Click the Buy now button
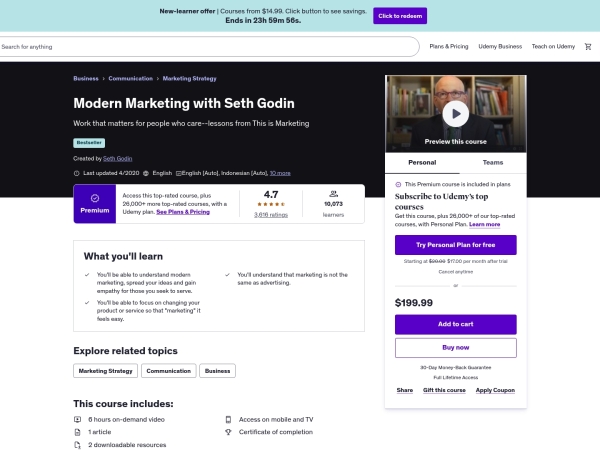Image resolution: width=600 pixels, height=450 pixels. click(x=455, y=347)
